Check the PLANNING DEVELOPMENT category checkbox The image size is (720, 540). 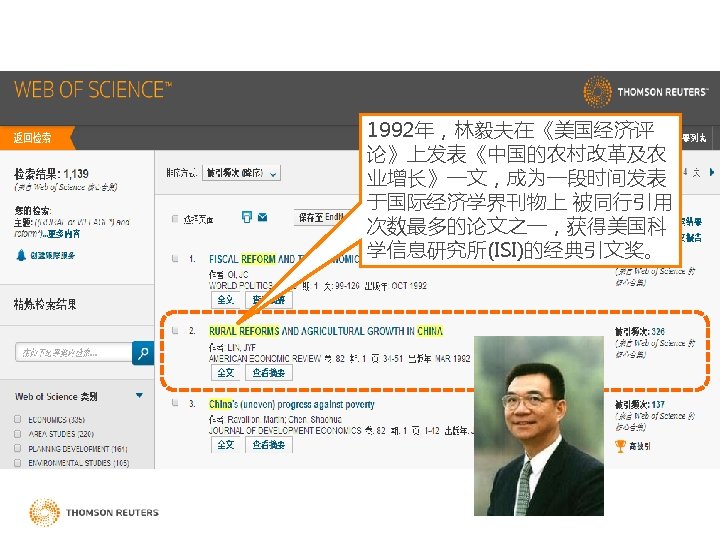(x=17, y=448)
